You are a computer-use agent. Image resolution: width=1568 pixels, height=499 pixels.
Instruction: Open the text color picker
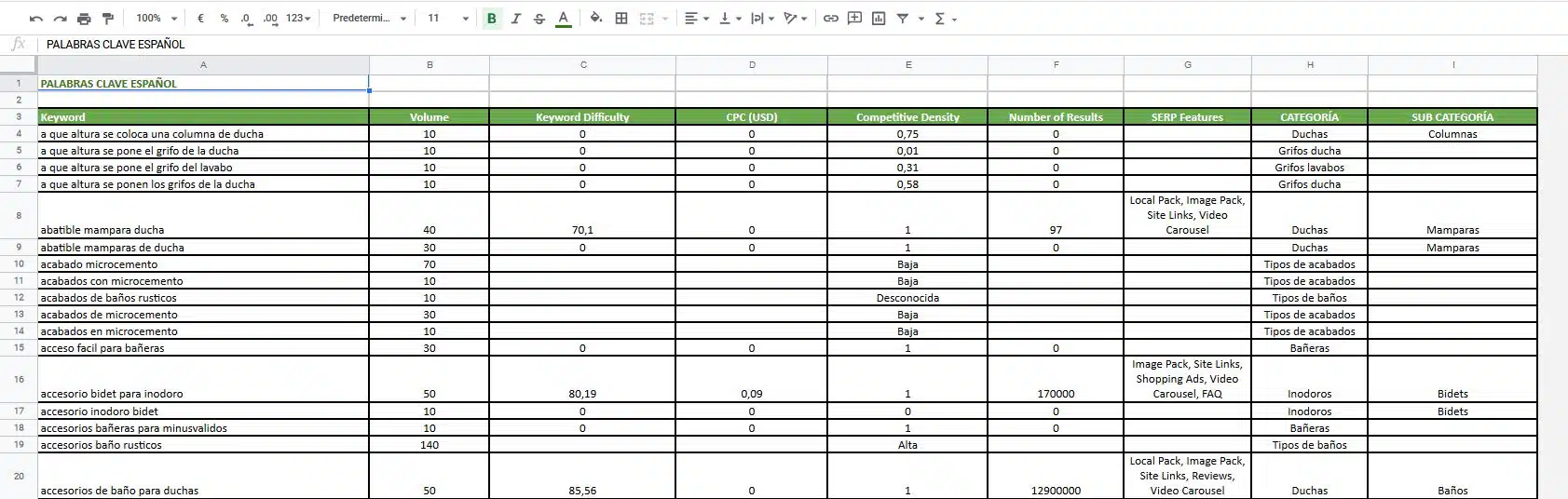point(563,19)
